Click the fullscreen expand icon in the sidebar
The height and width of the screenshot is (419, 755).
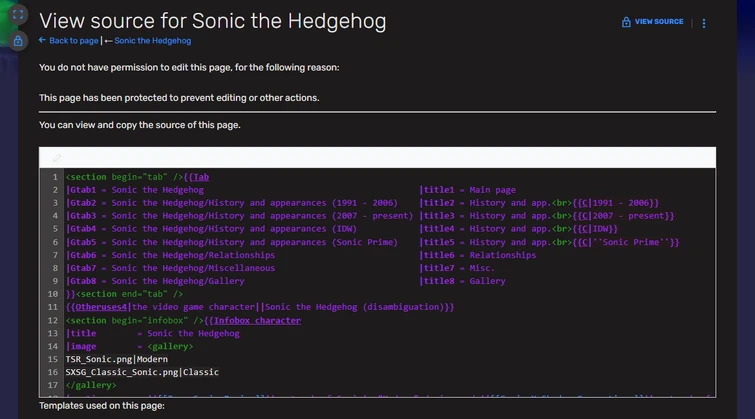point(18,16)
